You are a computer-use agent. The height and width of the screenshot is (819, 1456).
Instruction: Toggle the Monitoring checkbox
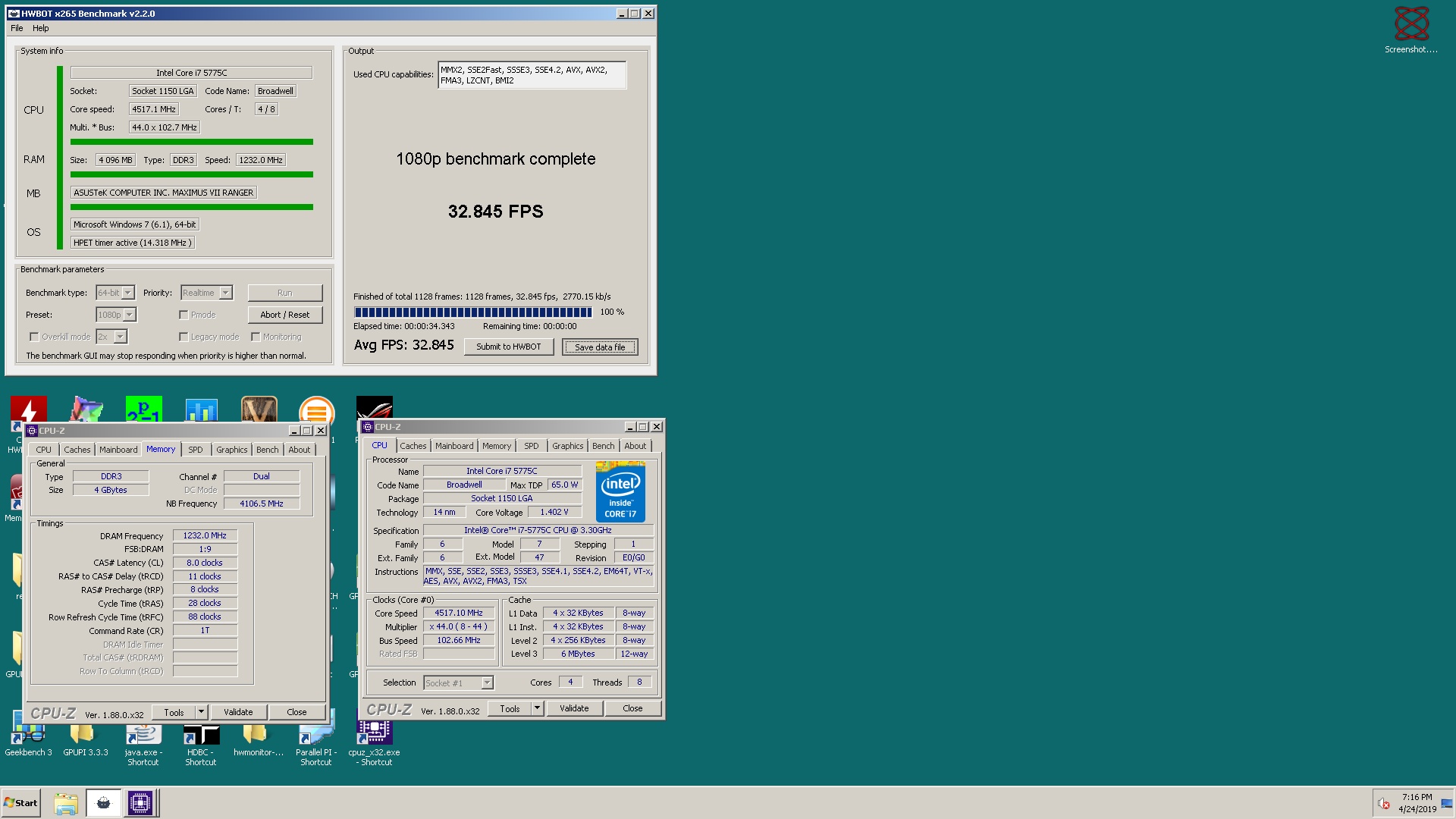pos(256,337)
